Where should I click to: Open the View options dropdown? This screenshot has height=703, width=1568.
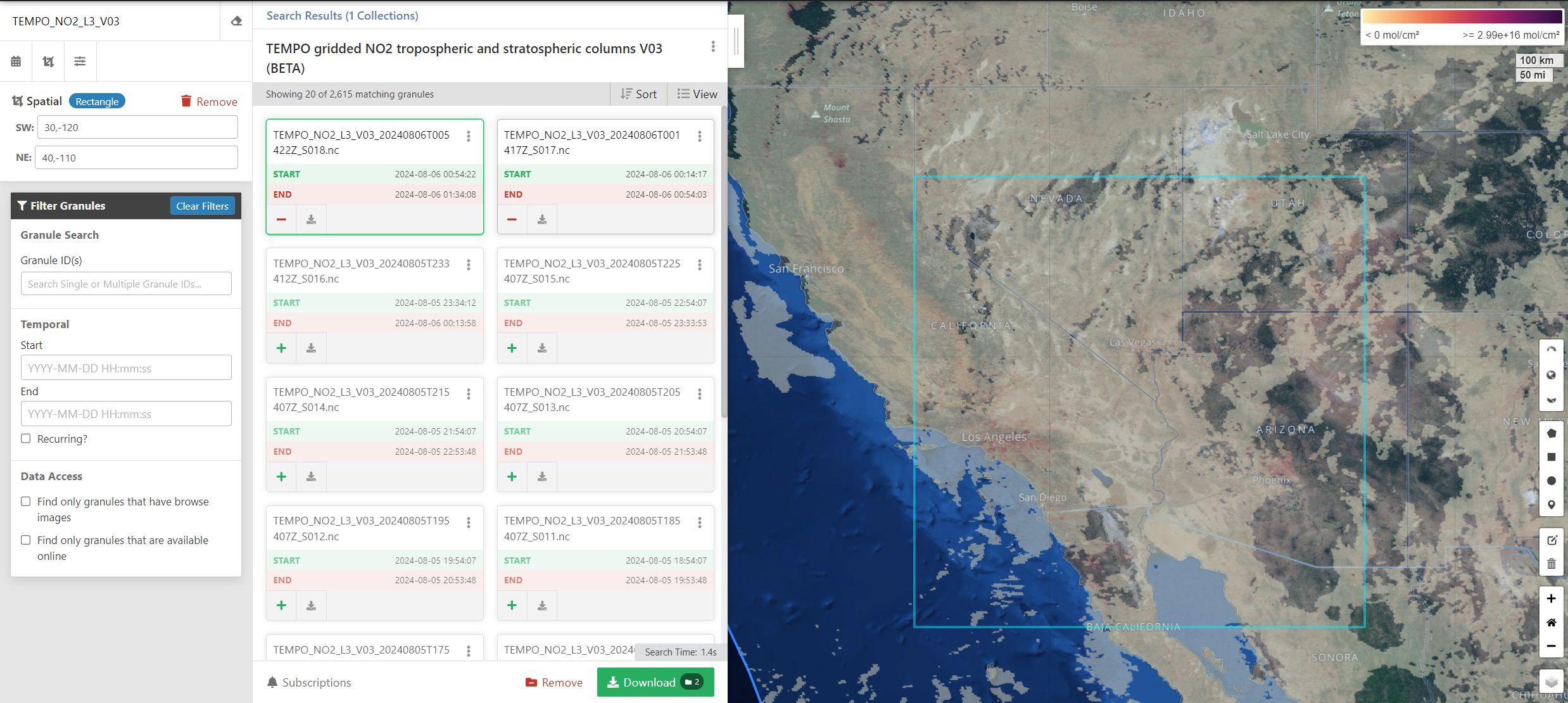697,94
